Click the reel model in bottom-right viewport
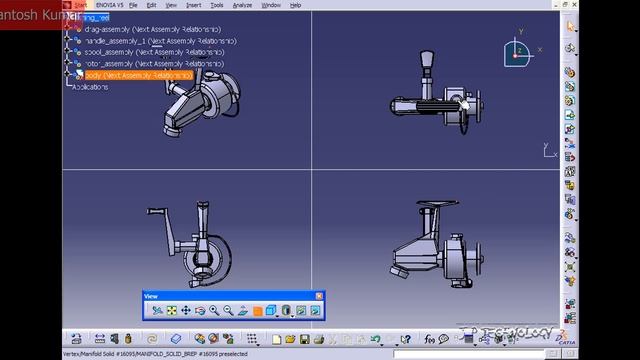This screenshot has height=360, width=640. point(436,244)
